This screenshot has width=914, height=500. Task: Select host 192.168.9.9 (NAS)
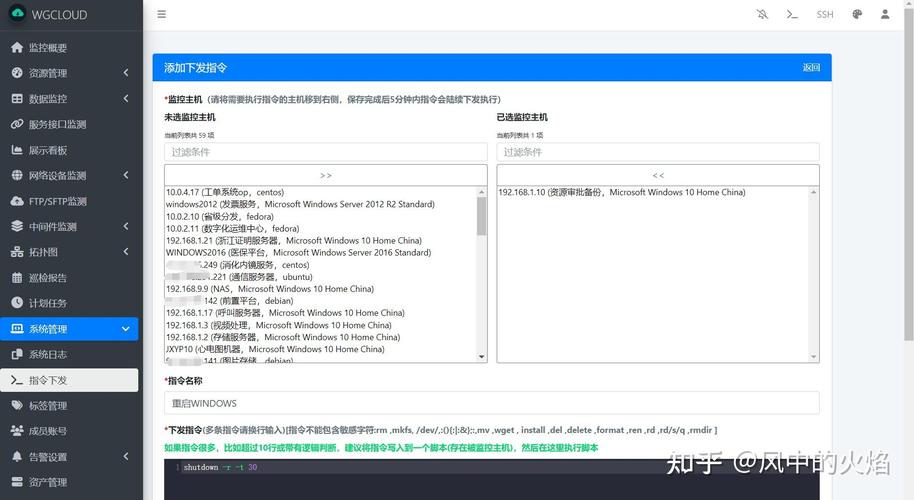point(270,289)
